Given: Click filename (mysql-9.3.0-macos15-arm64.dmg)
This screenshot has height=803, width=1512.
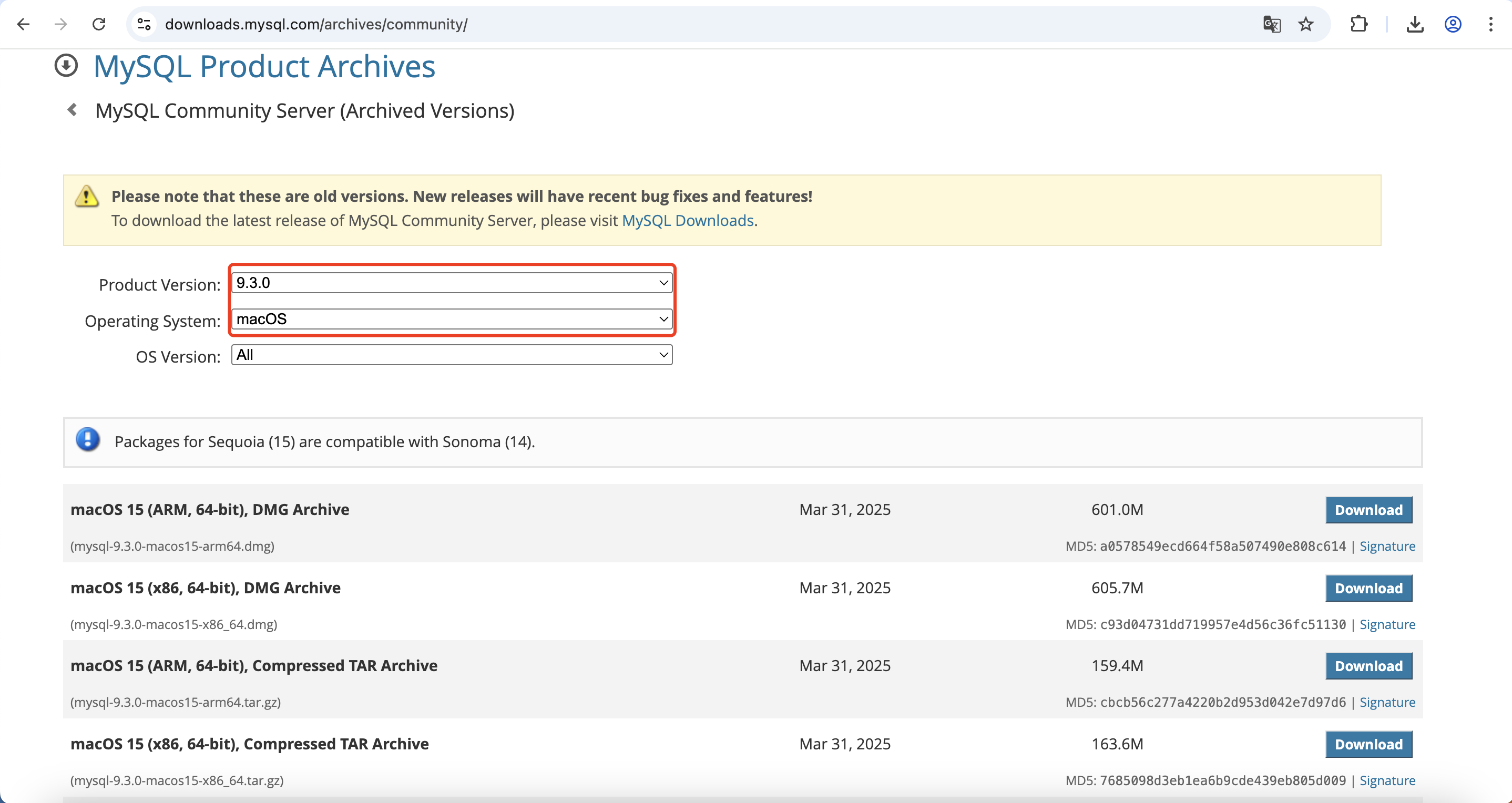Looking at the screenshot, I should pos(172,546).
